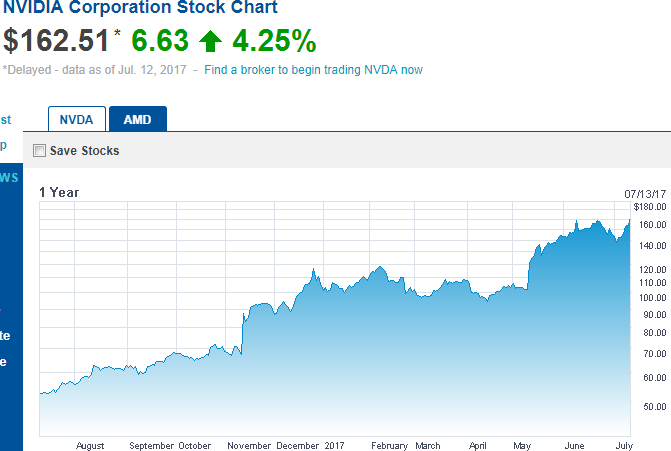Switch to the AMD tab
Viewport: 671px width, 451px height.
[137, 119]
